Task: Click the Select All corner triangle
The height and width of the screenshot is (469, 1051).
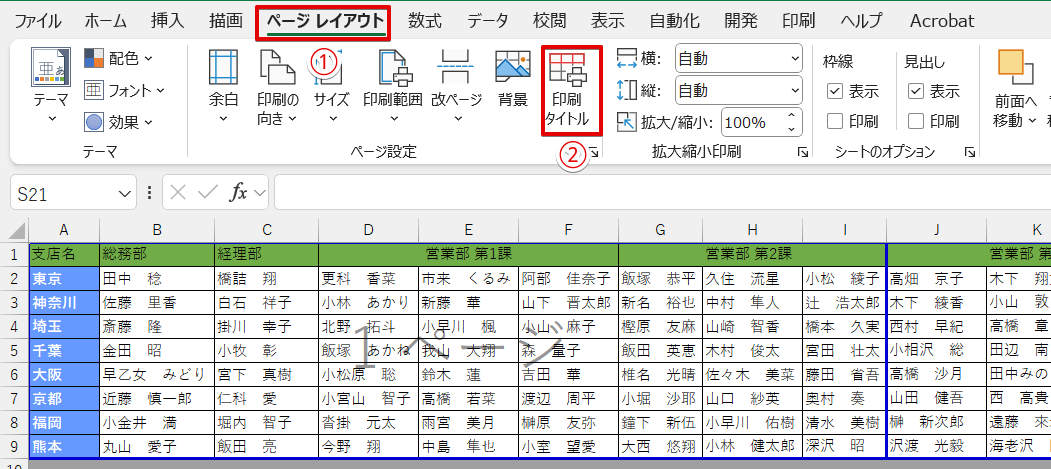Action: pos(16,230)
